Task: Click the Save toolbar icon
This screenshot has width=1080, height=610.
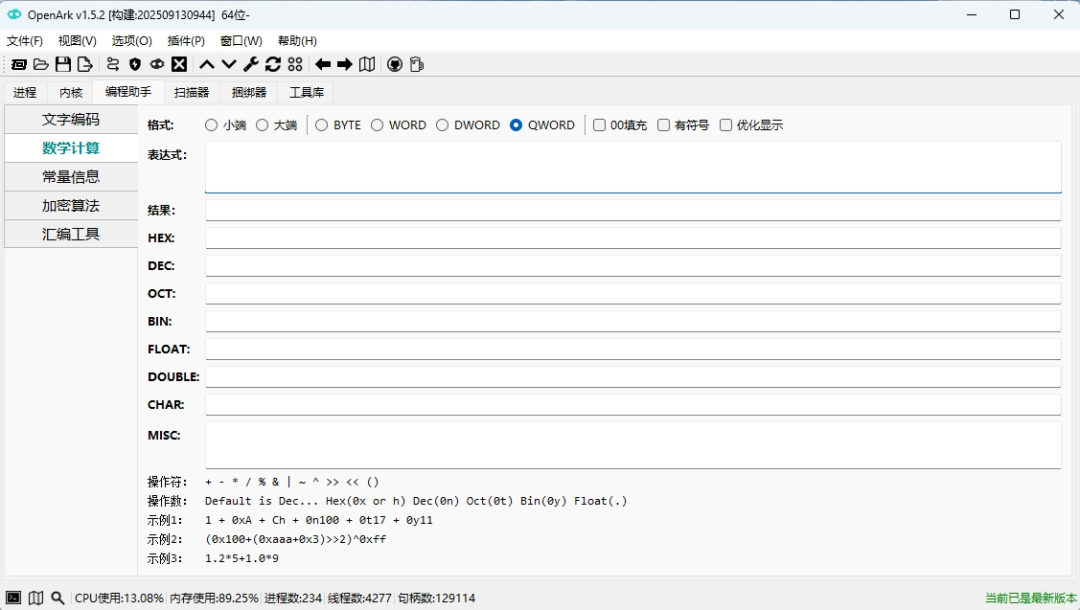Action: [x=63, y=63]
